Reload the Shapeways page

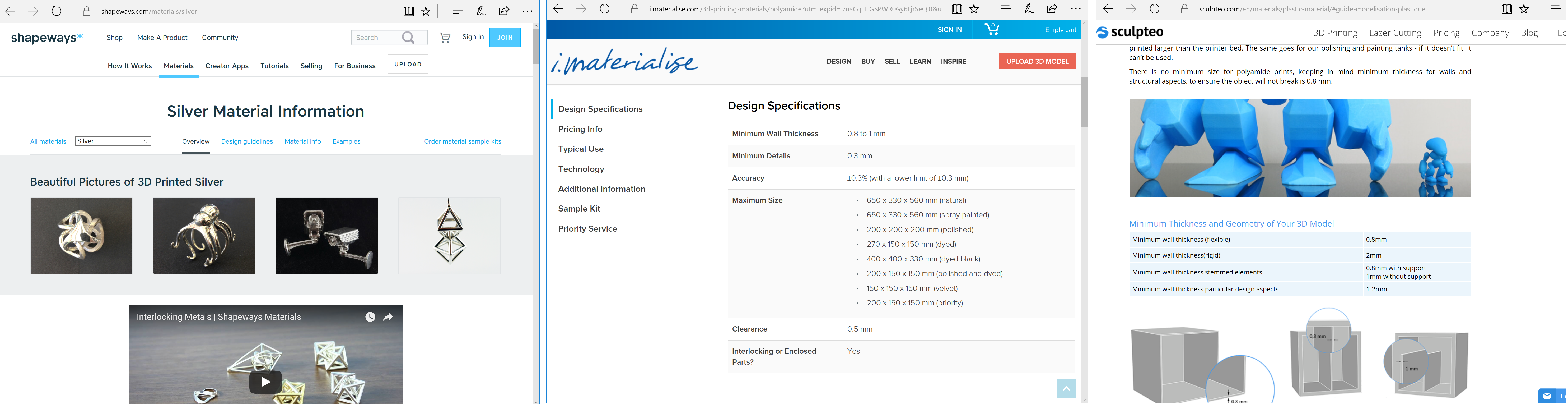pyautogui.click(x=57, y=11)
